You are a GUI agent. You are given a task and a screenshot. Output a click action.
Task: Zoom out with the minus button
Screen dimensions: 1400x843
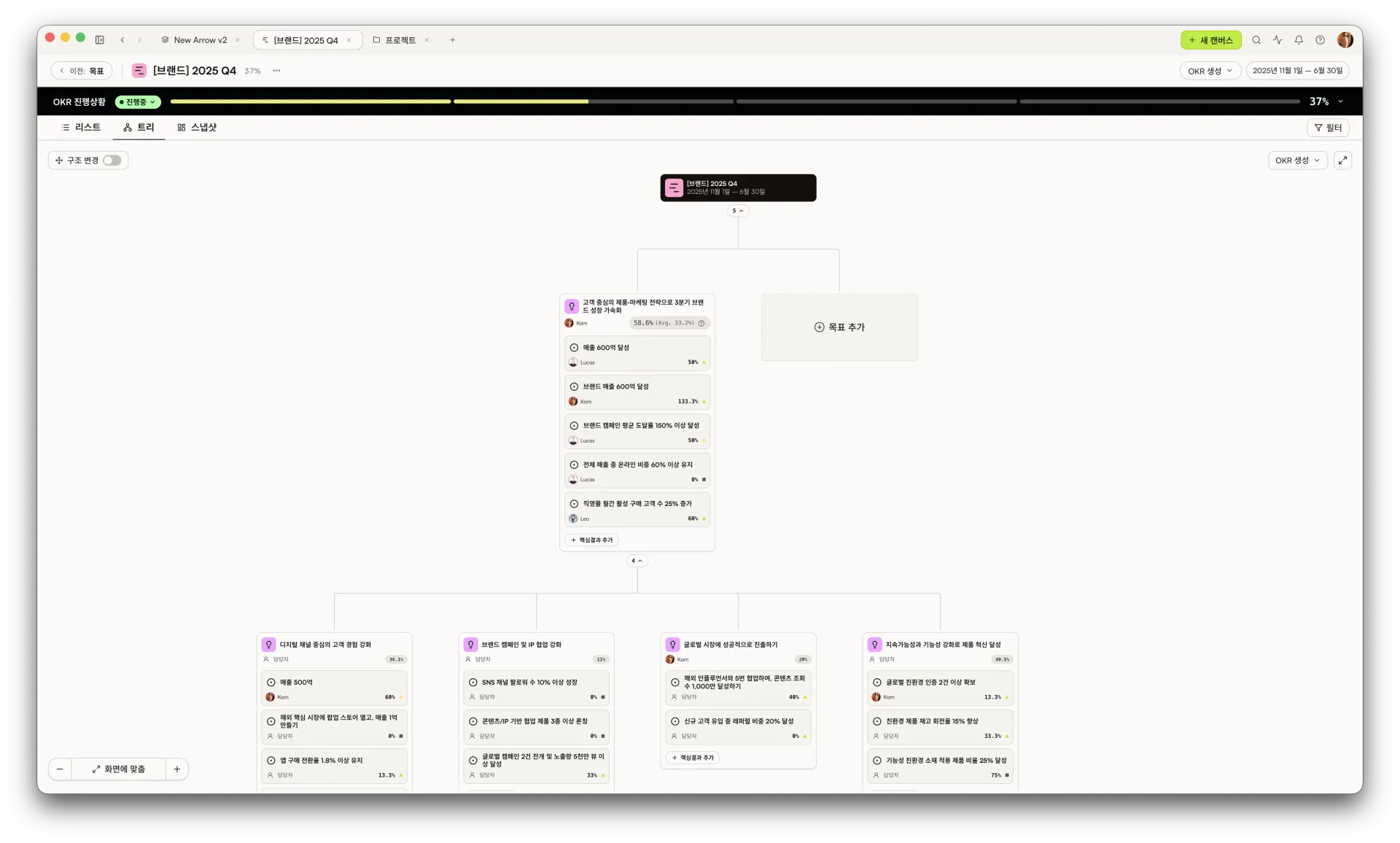[60, 769]
